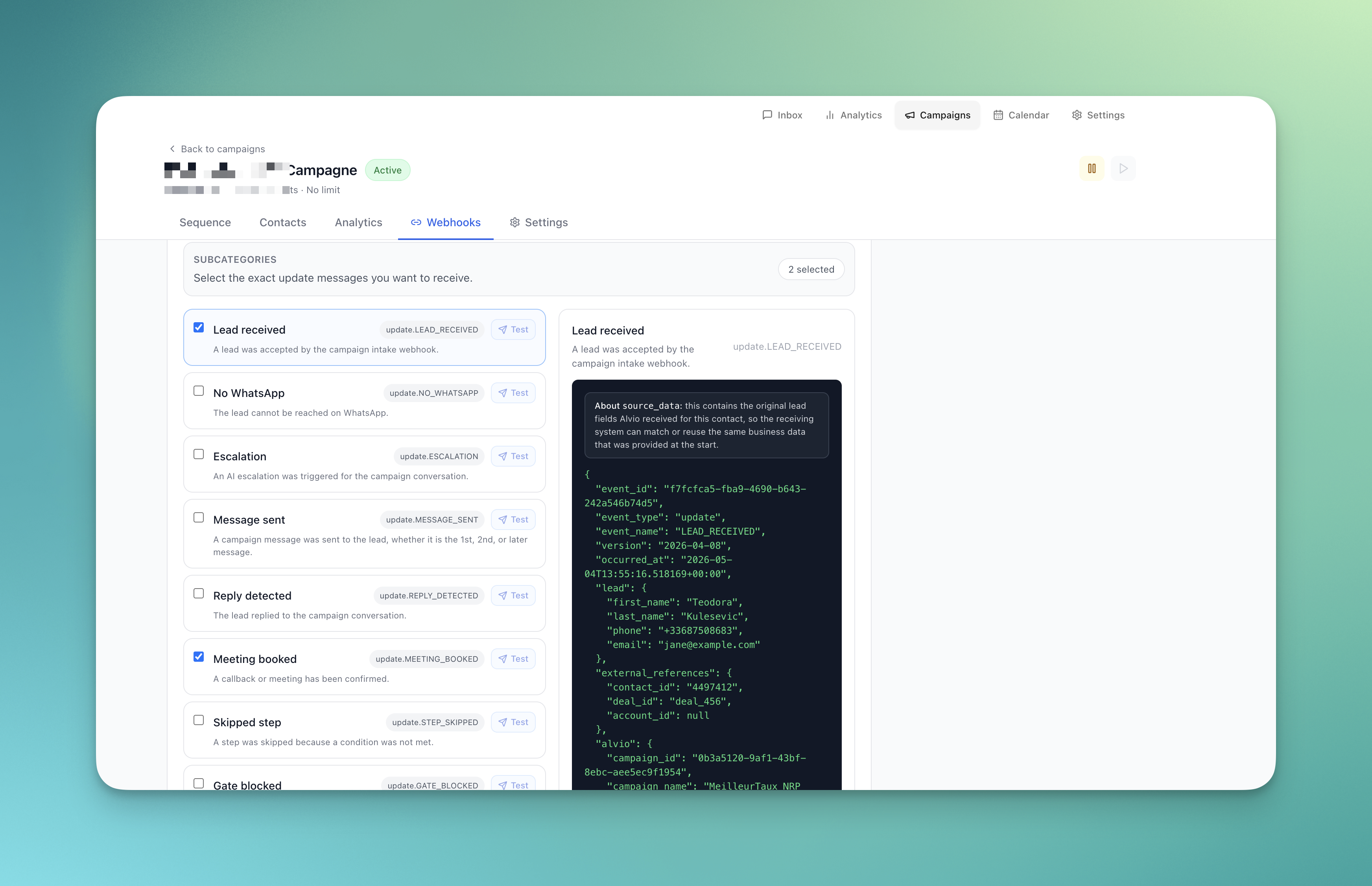Send a test for Escalation
Viewport: 1372px width, 886px height.
coord(513,456)
